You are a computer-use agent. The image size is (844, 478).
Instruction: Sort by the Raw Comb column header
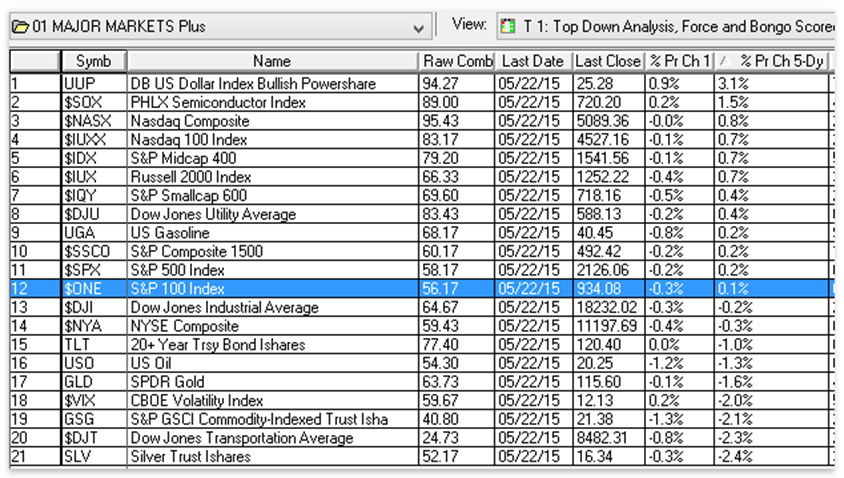[456, 61]
